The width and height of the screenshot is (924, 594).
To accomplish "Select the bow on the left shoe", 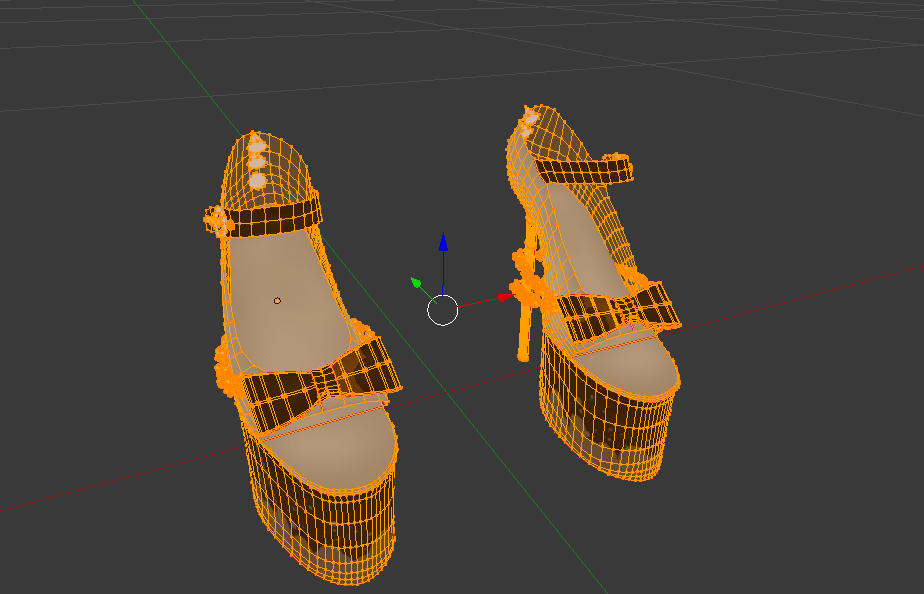I will pyautogui.click(x=321, y=384).
